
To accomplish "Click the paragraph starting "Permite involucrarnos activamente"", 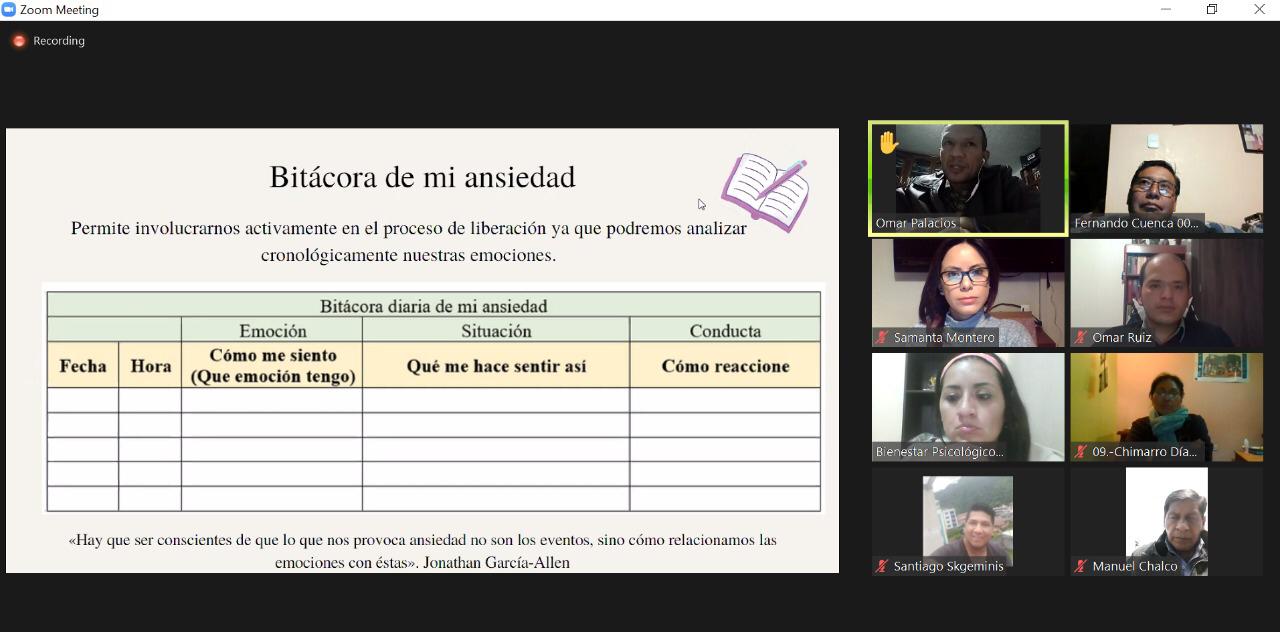I will [409, 241].
